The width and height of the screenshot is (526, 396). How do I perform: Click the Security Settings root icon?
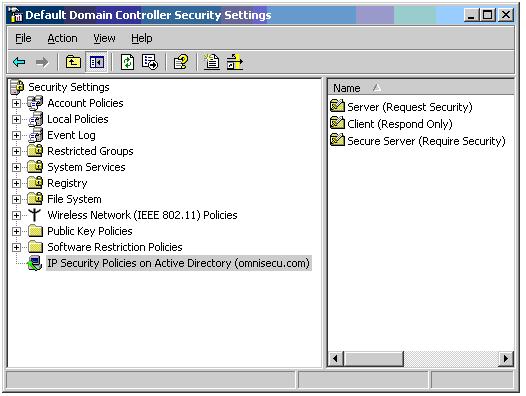coord(17,87)
